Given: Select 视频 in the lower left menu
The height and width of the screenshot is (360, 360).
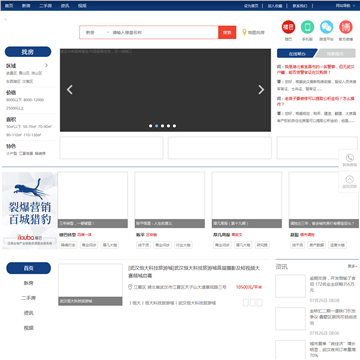Looking at the screenshot, I should pos(29,328).
